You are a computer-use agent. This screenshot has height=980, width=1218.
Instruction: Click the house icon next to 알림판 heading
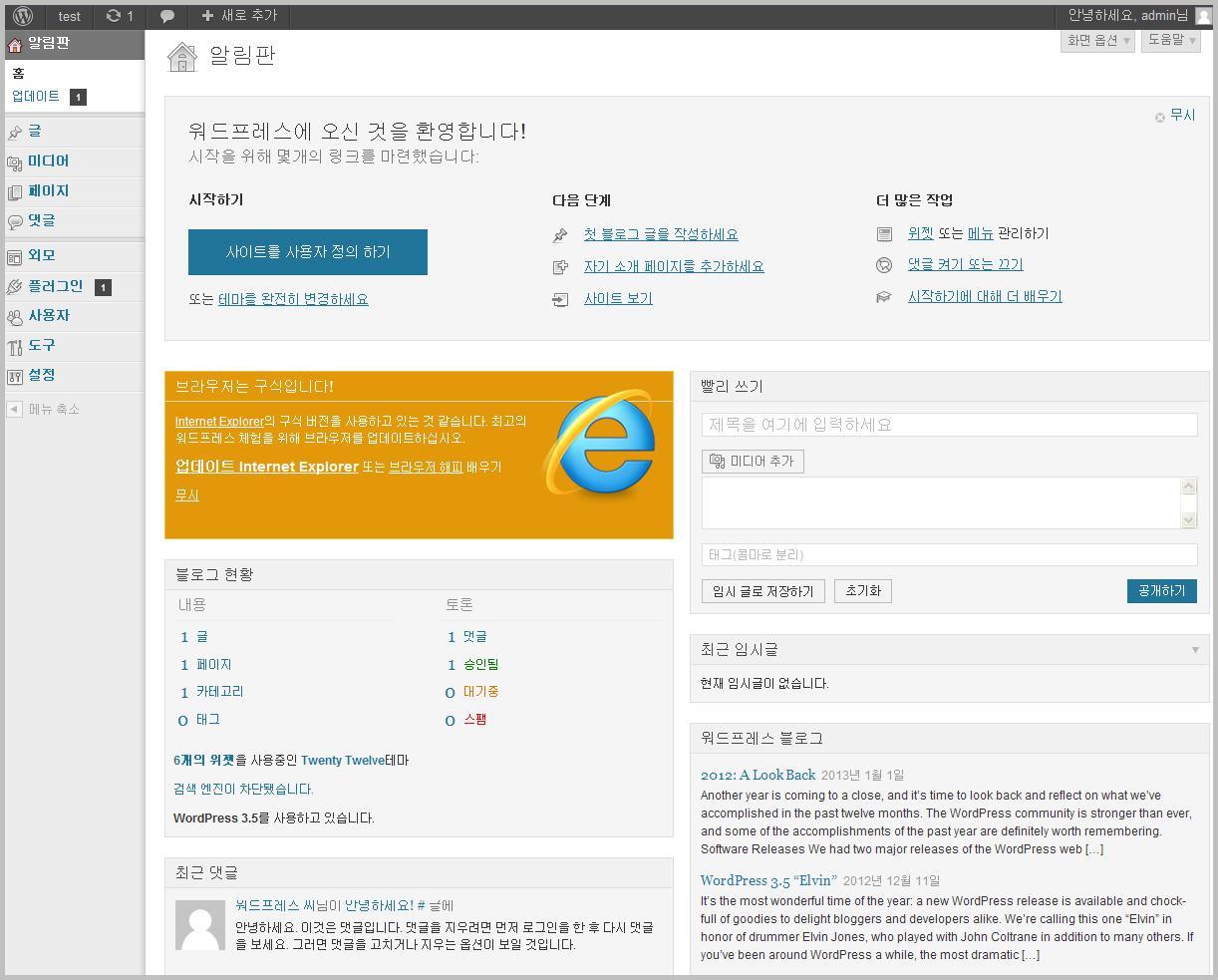coord(182,57)
